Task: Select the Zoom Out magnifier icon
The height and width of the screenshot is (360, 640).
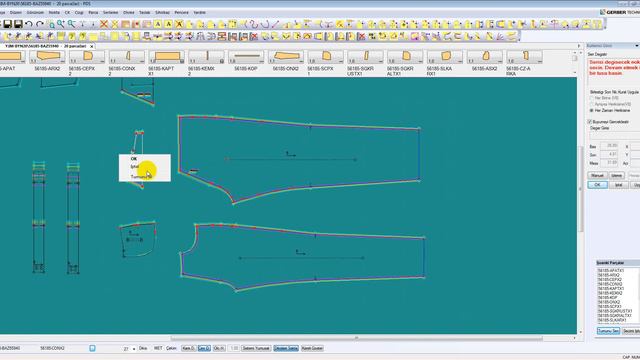Action: tap(72, 24)
